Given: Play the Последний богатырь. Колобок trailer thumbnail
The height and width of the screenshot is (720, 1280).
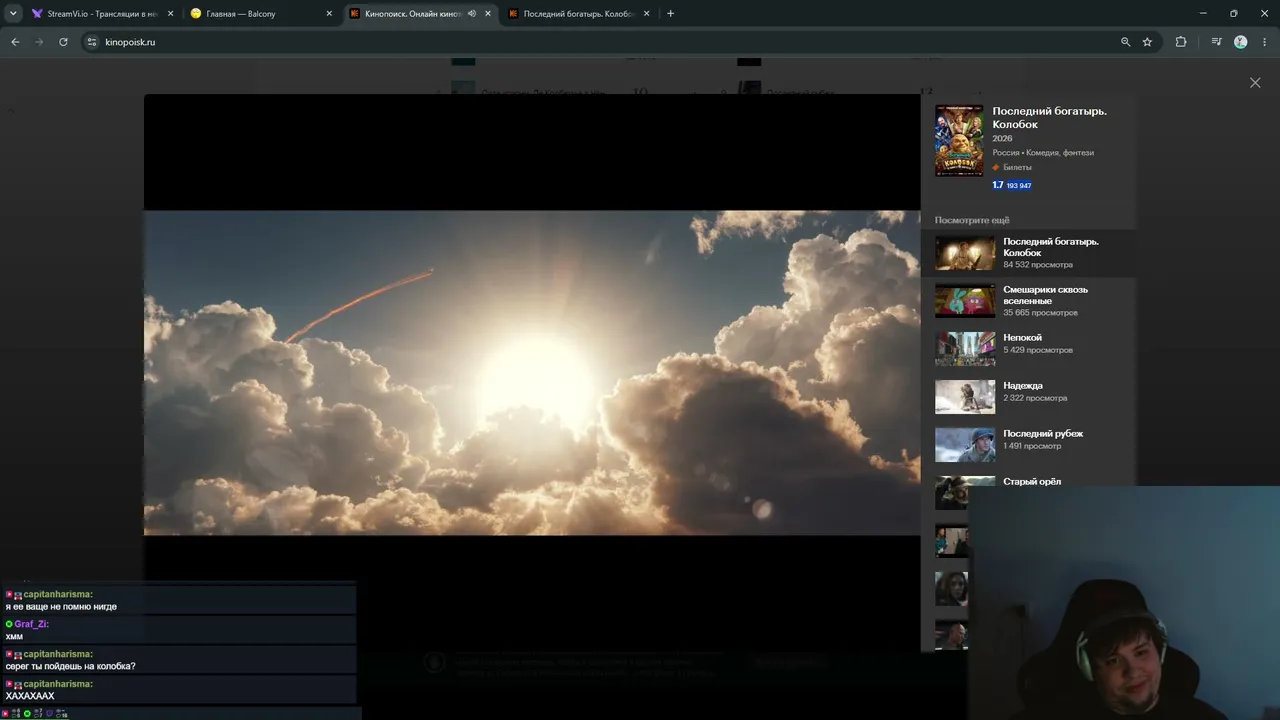Looking at the screenshot, I should [965, 253].
